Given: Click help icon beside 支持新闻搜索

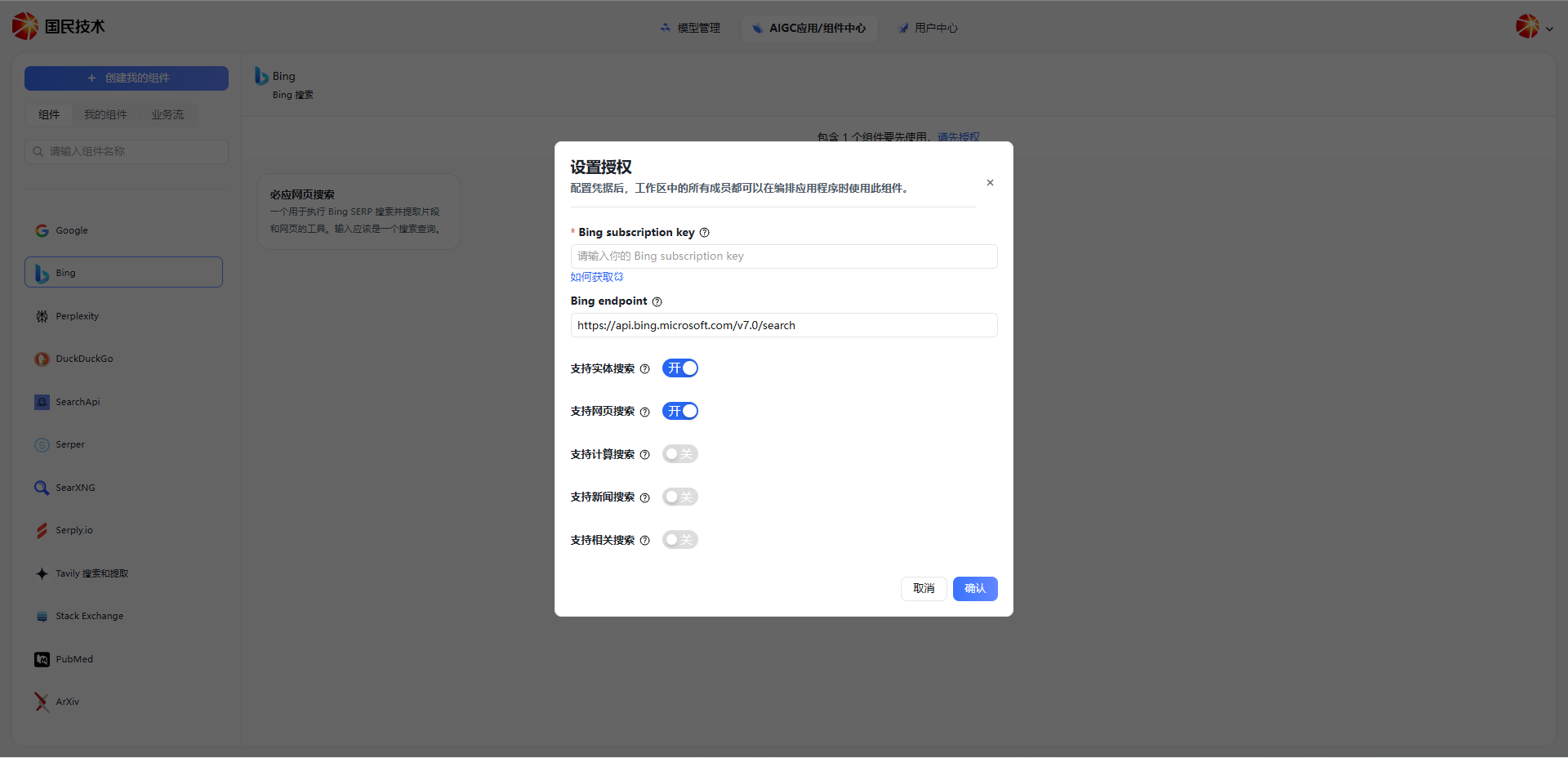Looking at the screenshot, I should (x=644, y=497).
